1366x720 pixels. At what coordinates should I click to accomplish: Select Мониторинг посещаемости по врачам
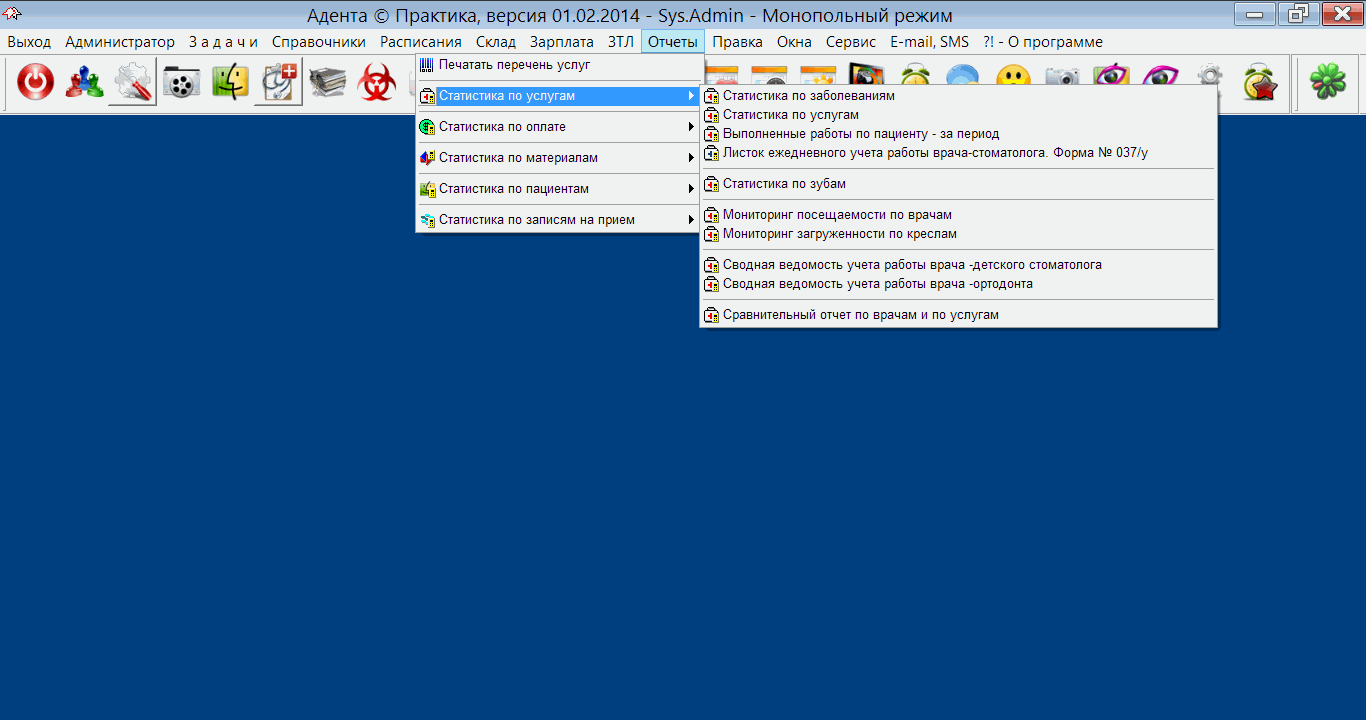pos(837,215)
